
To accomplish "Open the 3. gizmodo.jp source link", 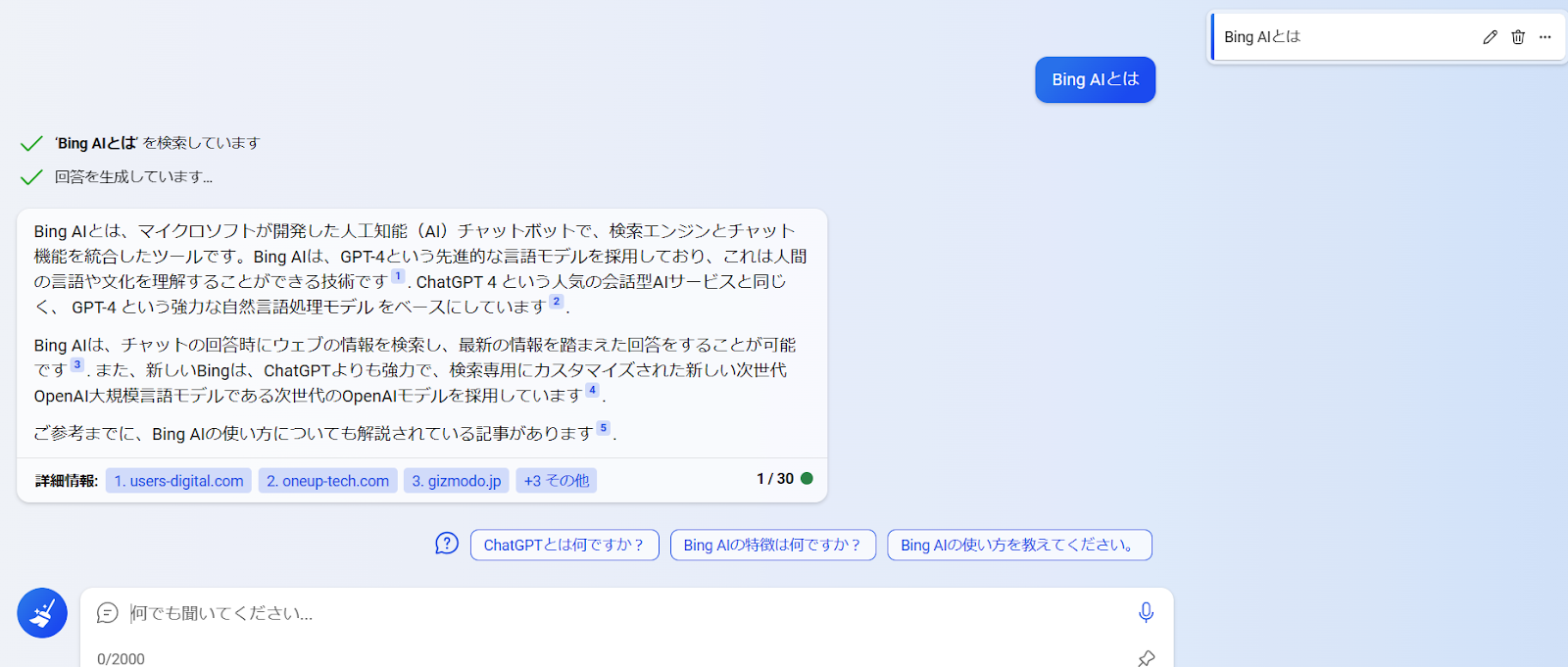I will (456, 481).
